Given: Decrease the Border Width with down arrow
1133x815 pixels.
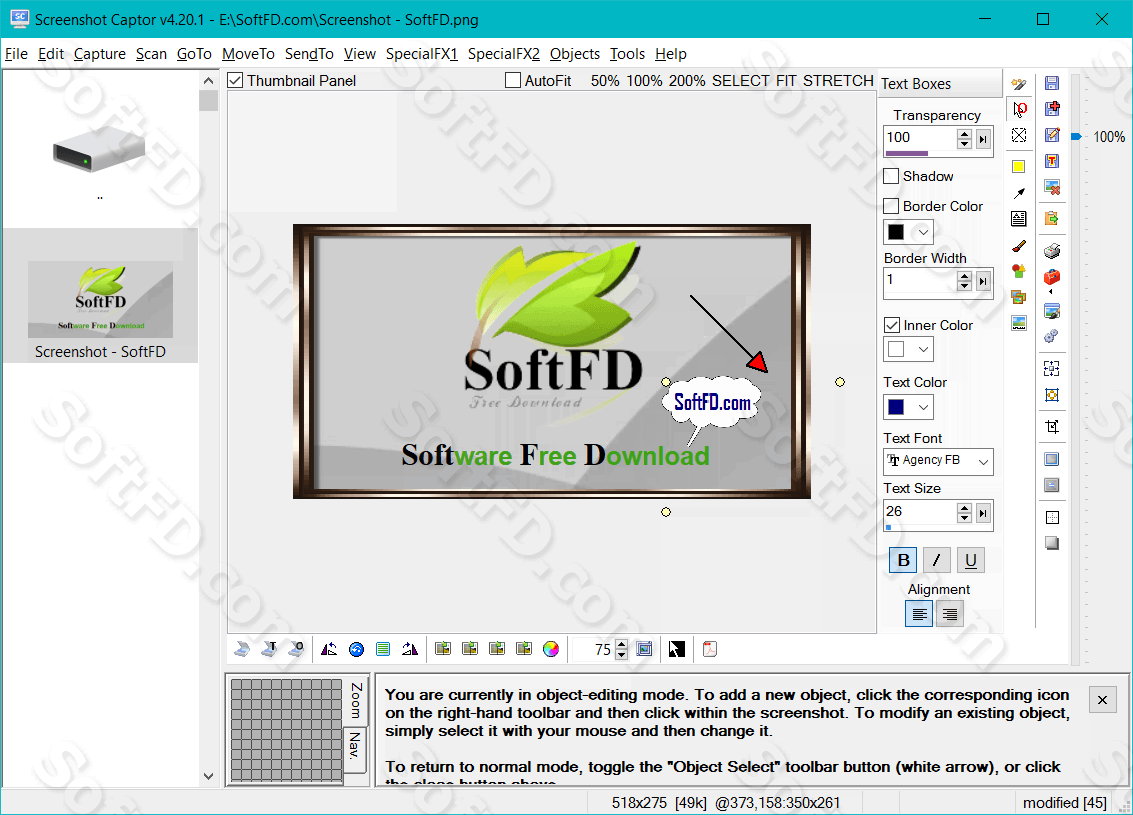Looking at the screenshot, I should click(x=964, y=286).
